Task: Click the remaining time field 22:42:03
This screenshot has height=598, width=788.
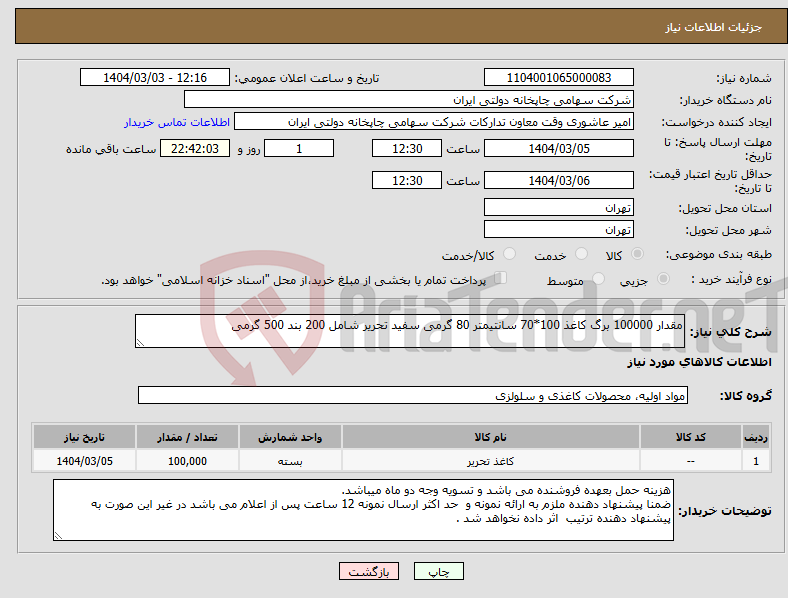Action: 195,148
